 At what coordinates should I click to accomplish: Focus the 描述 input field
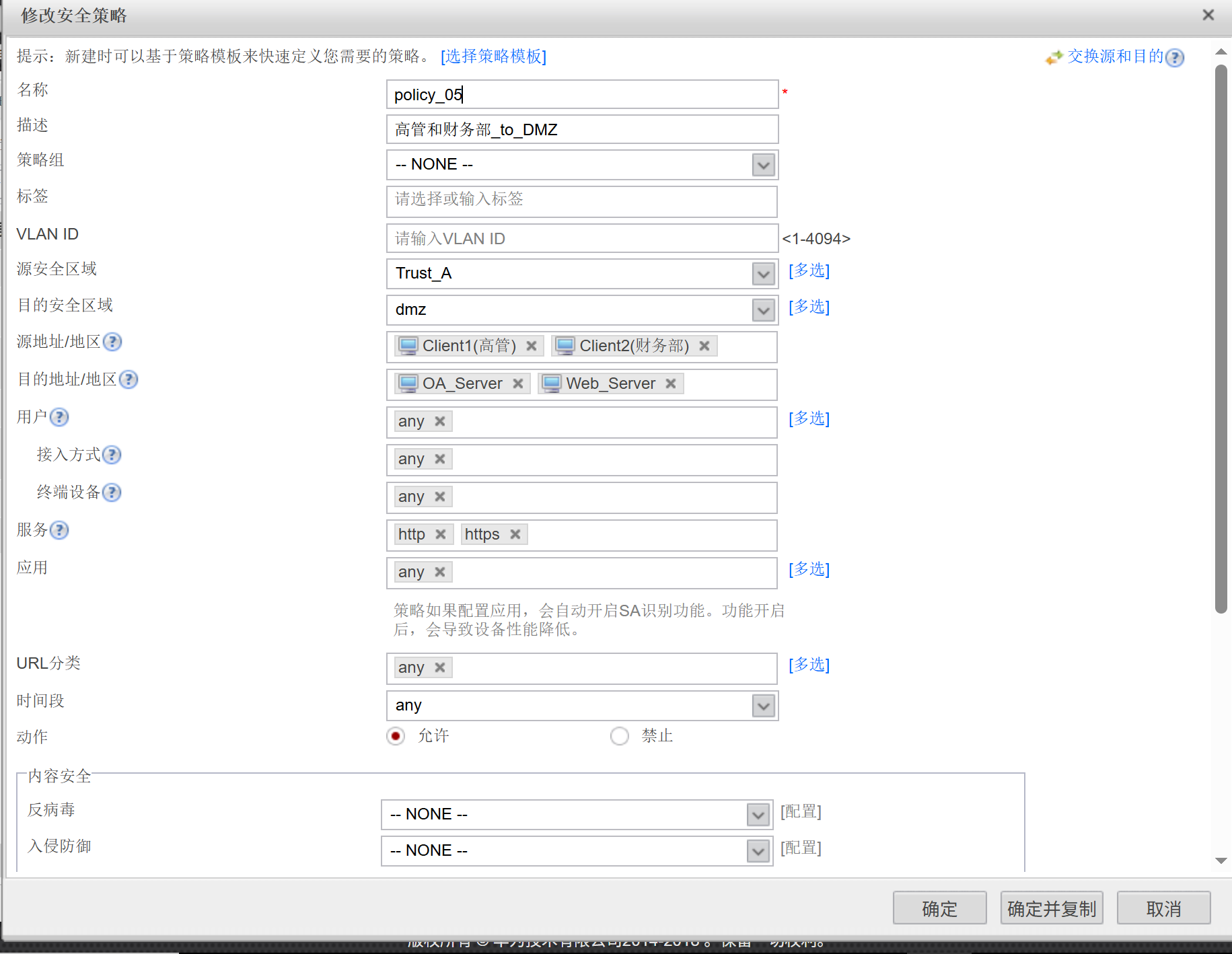(x=583, y=129)
